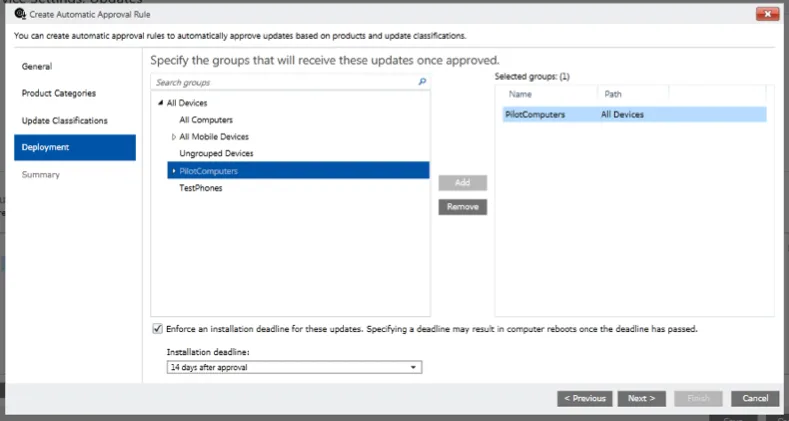Select Ungrouped Devices in the tree

[x=216, y=153]
